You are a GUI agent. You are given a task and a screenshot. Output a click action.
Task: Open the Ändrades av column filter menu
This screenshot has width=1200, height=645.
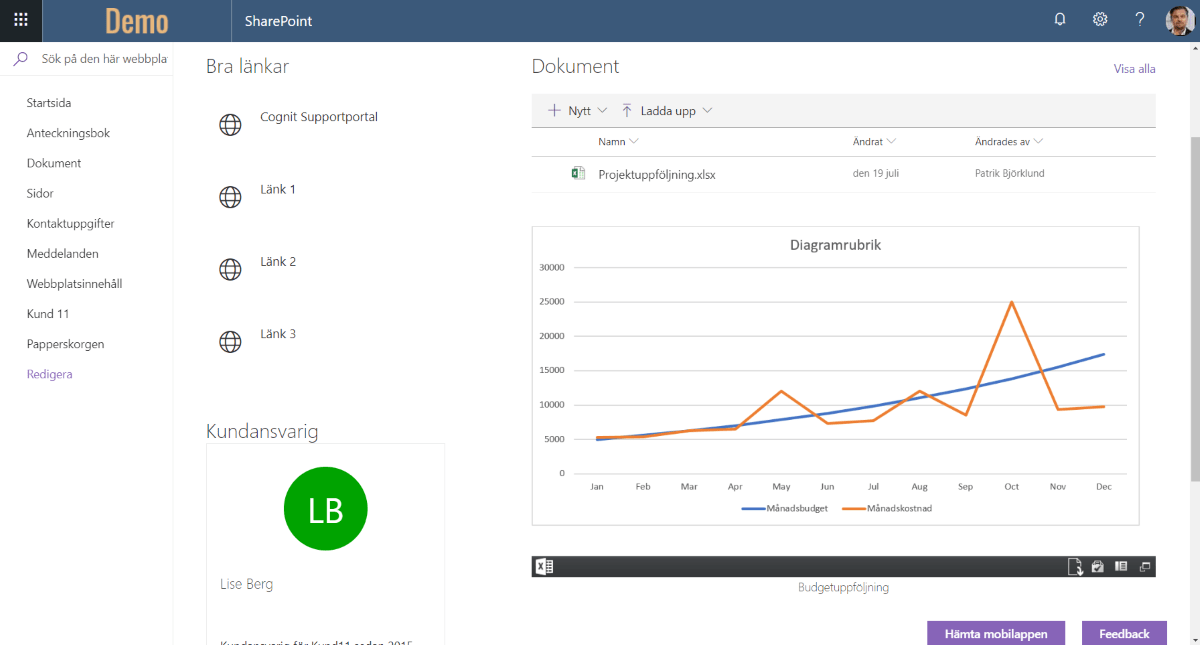pyautogui.click(x=1008, y=142)
